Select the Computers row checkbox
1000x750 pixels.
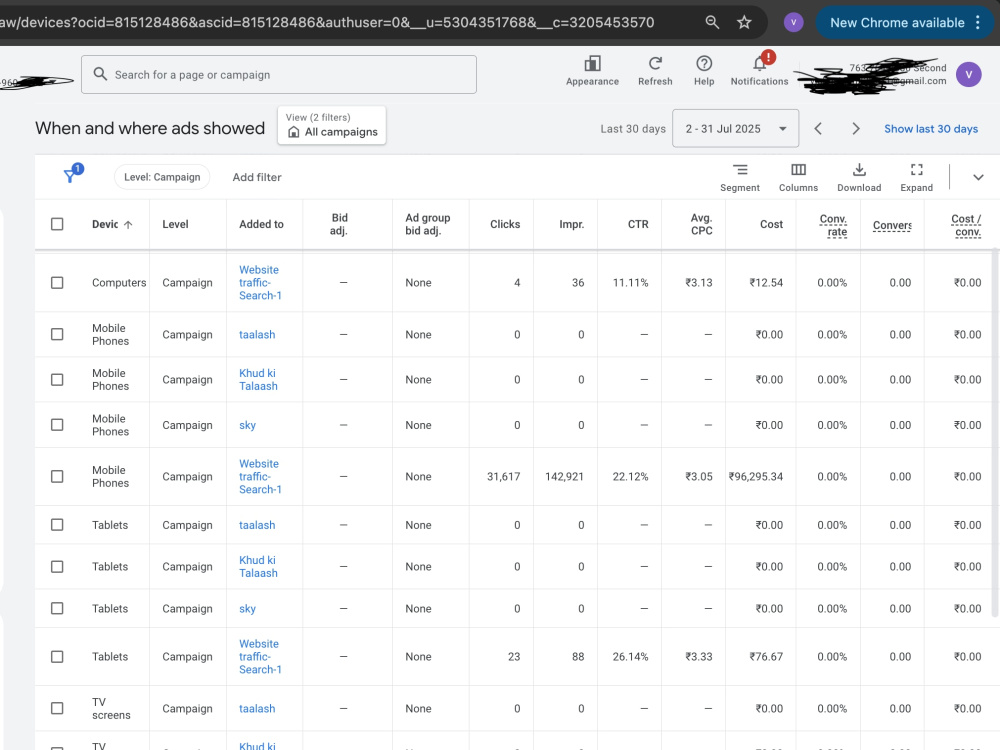point(57,283)
